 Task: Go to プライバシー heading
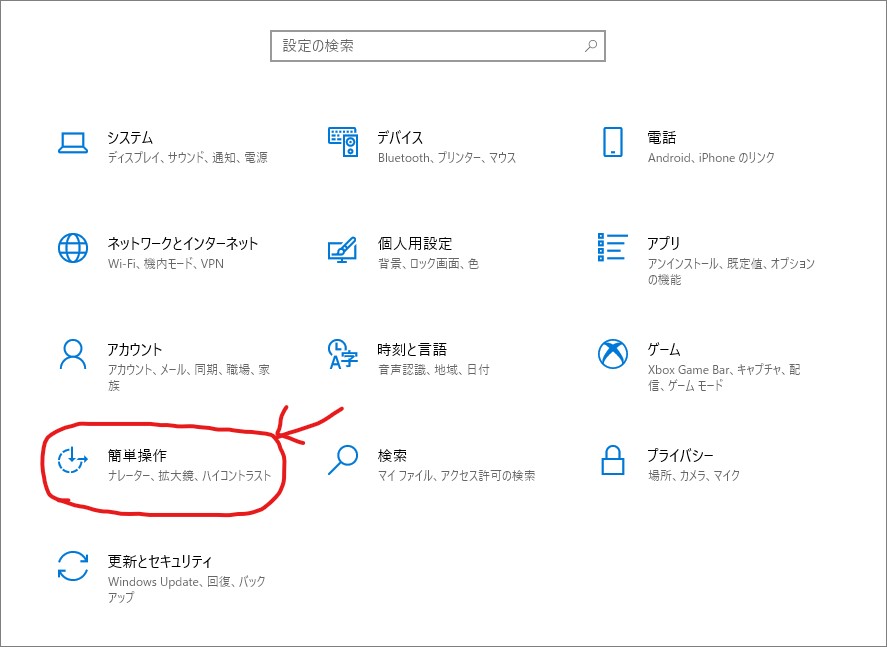tap(681, 455)
